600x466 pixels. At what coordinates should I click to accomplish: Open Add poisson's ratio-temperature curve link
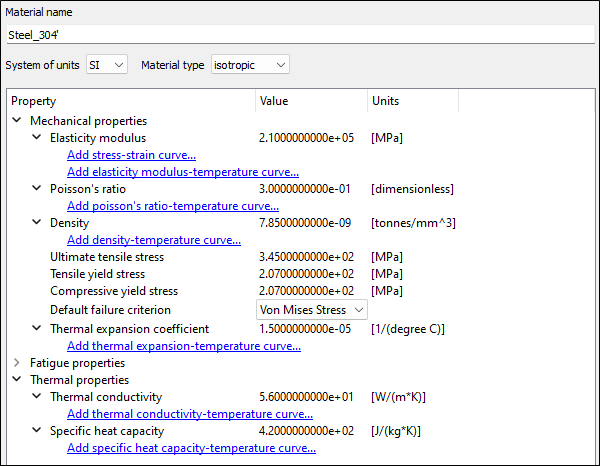[172, 206]
